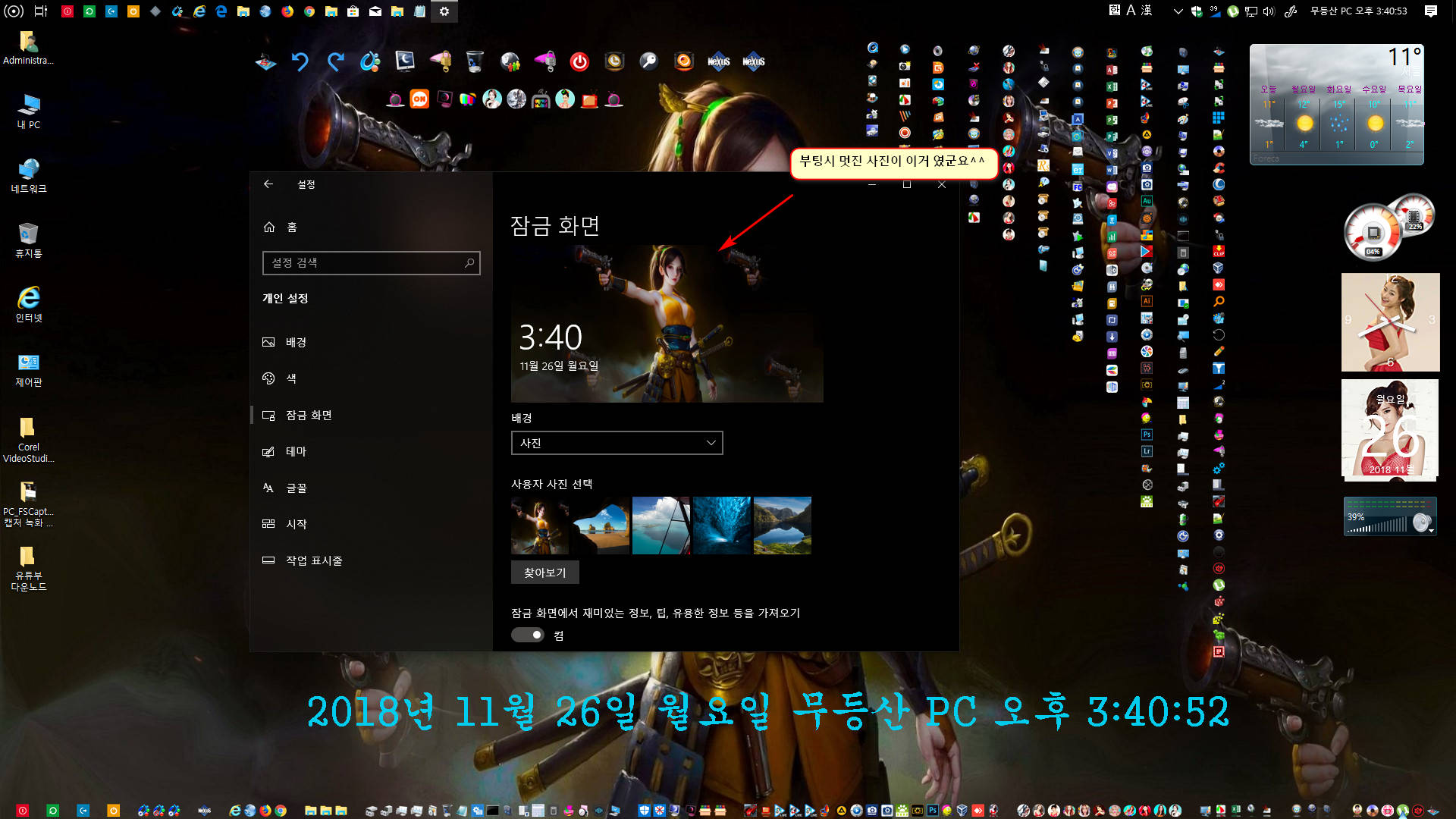
Task: Launch Excel from the right icon column
Action: tap(1112, 86)
